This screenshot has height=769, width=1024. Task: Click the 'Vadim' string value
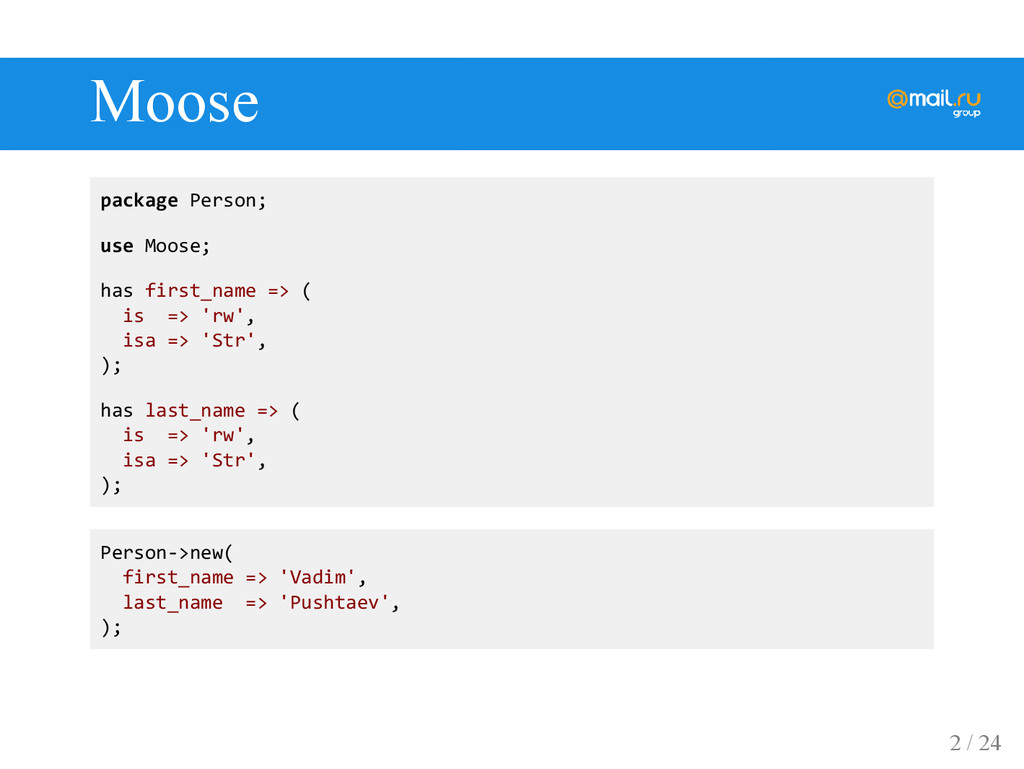pyautogui.click(x=317, y=578)
